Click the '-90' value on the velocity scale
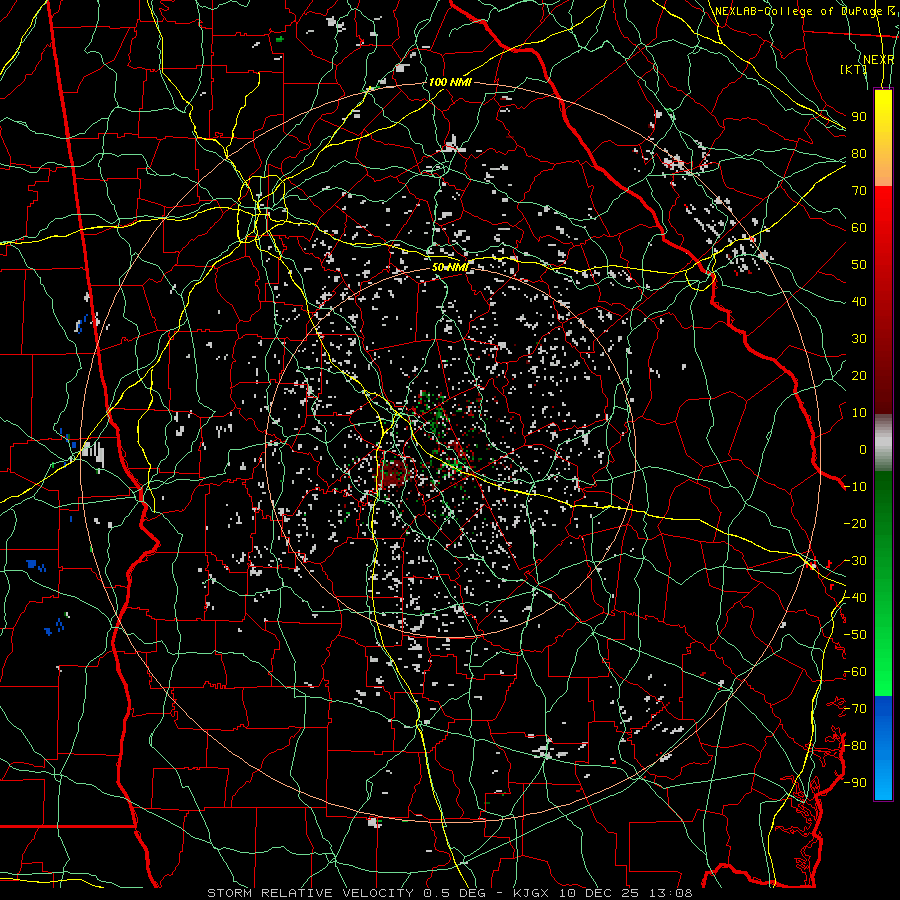Viewport: 900px width, 900px height. tap(855, 783)
